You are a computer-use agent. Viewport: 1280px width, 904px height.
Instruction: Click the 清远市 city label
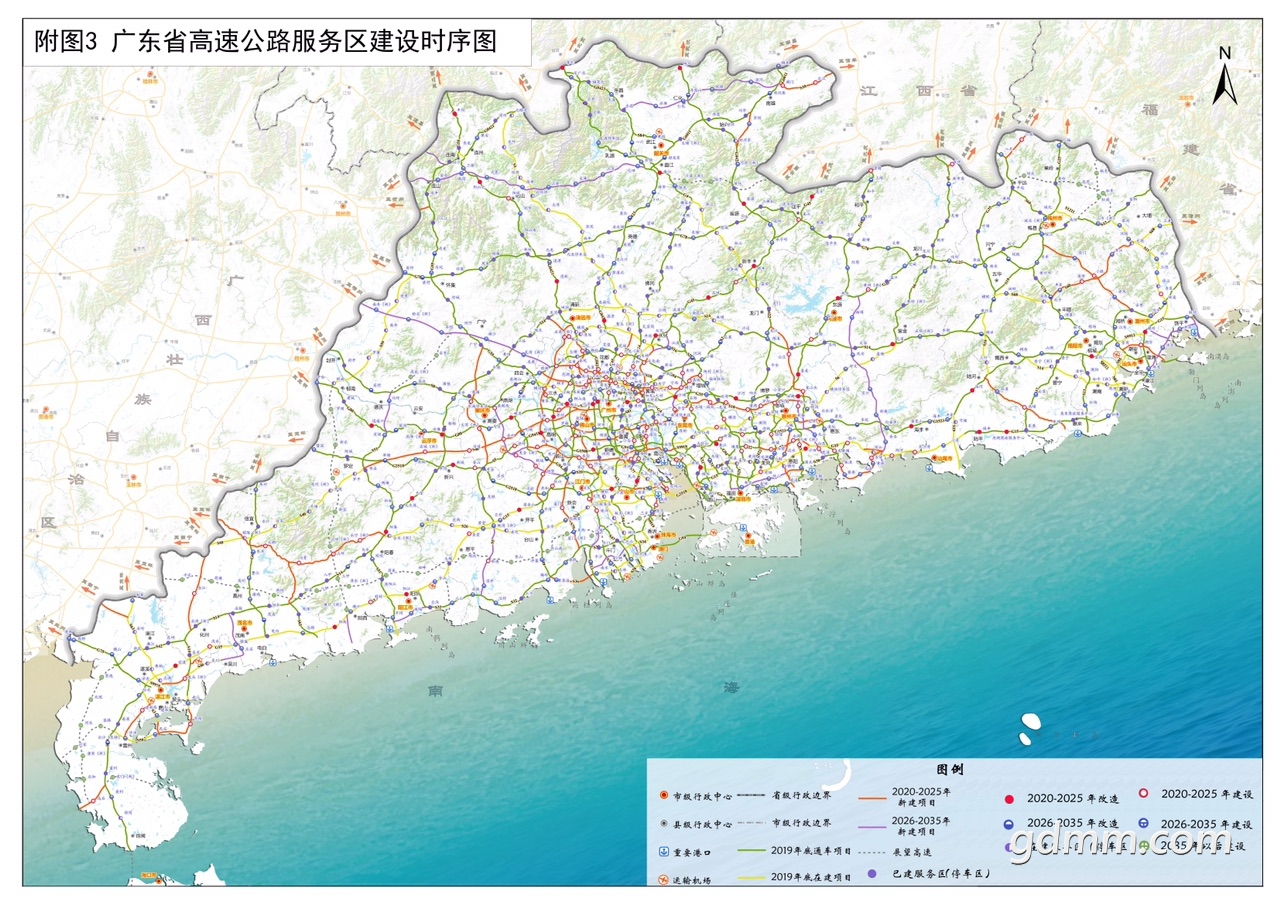pyautogui.click(x=585, y=318)
